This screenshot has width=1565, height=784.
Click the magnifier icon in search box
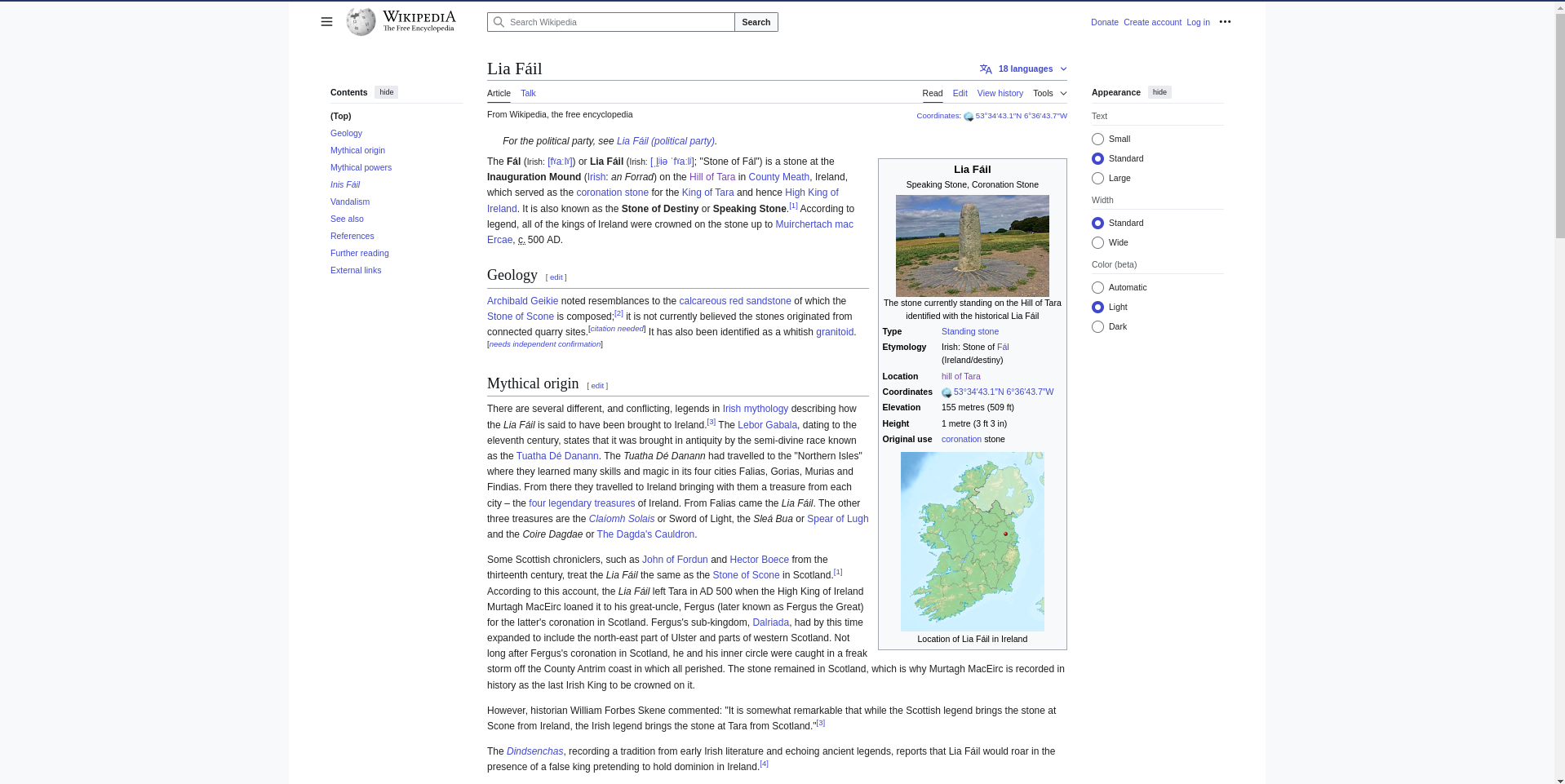tap(499, 22)
